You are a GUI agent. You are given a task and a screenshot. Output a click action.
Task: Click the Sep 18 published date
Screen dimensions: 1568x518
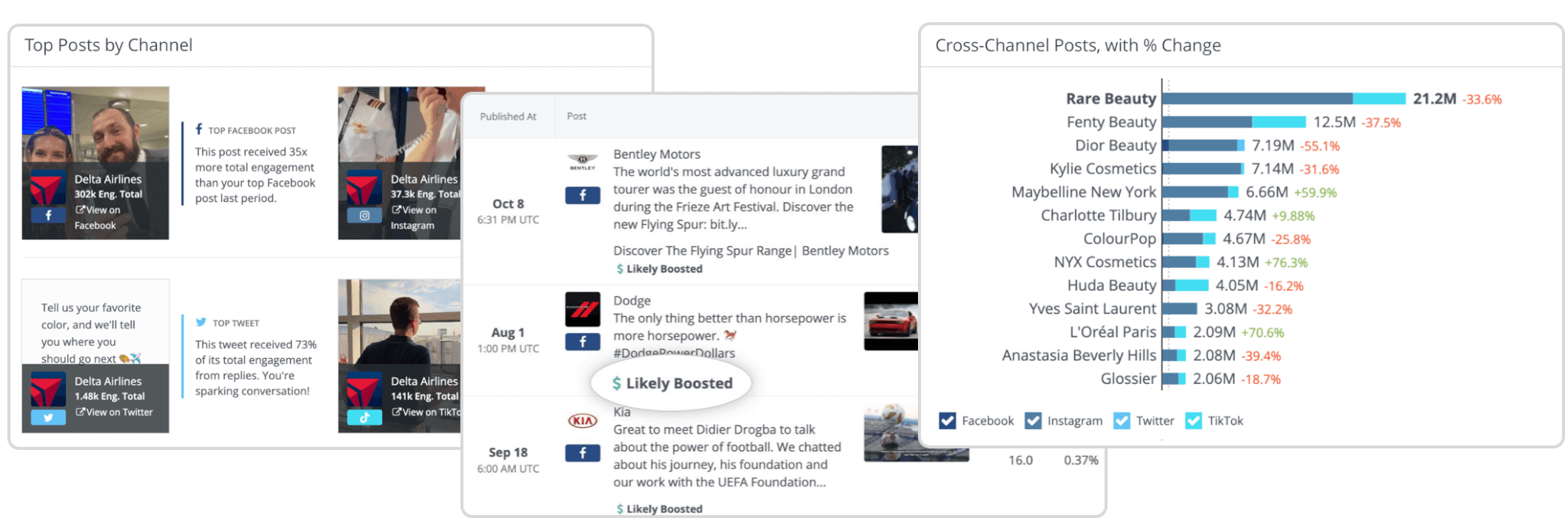508,452
